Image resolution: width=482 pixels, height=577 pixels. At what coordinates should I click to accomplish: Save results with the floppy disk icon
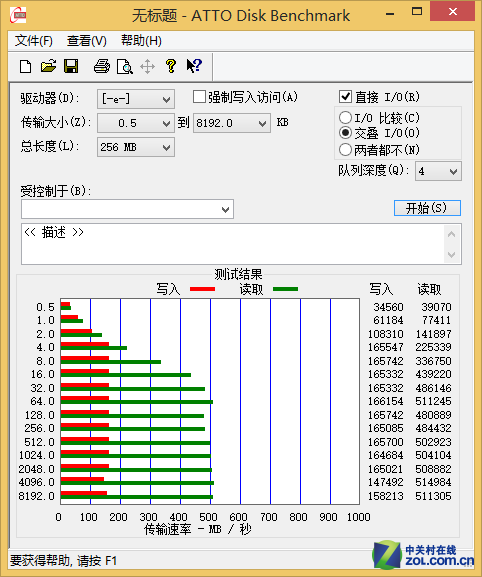click(71, 67)
